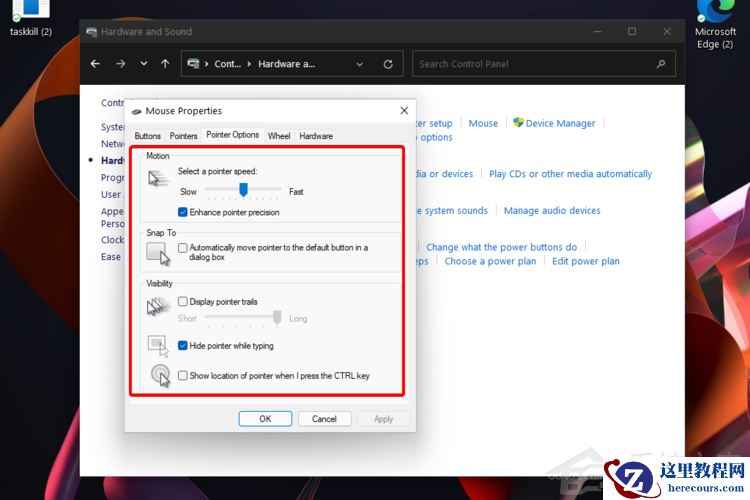
Task: Enable Show location of pointer with CTRL
Action: (182, 376)
